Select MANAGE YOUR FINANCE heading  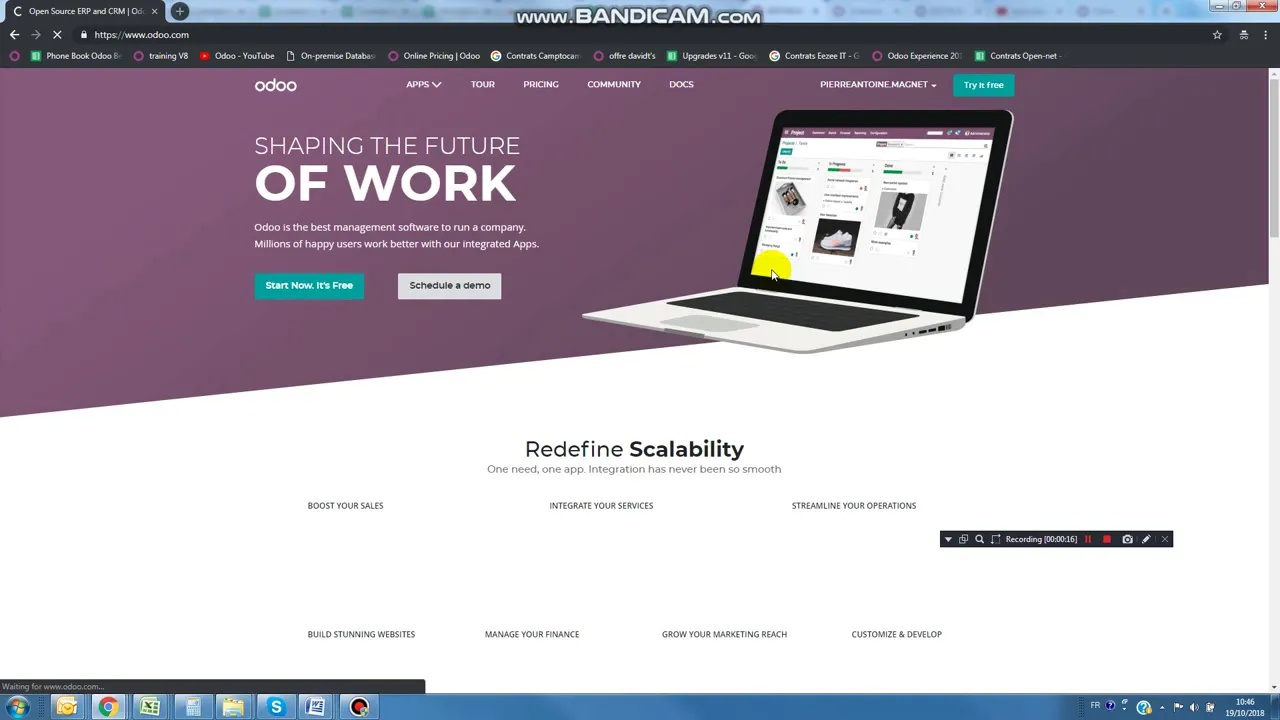click(x=532, y=634)
